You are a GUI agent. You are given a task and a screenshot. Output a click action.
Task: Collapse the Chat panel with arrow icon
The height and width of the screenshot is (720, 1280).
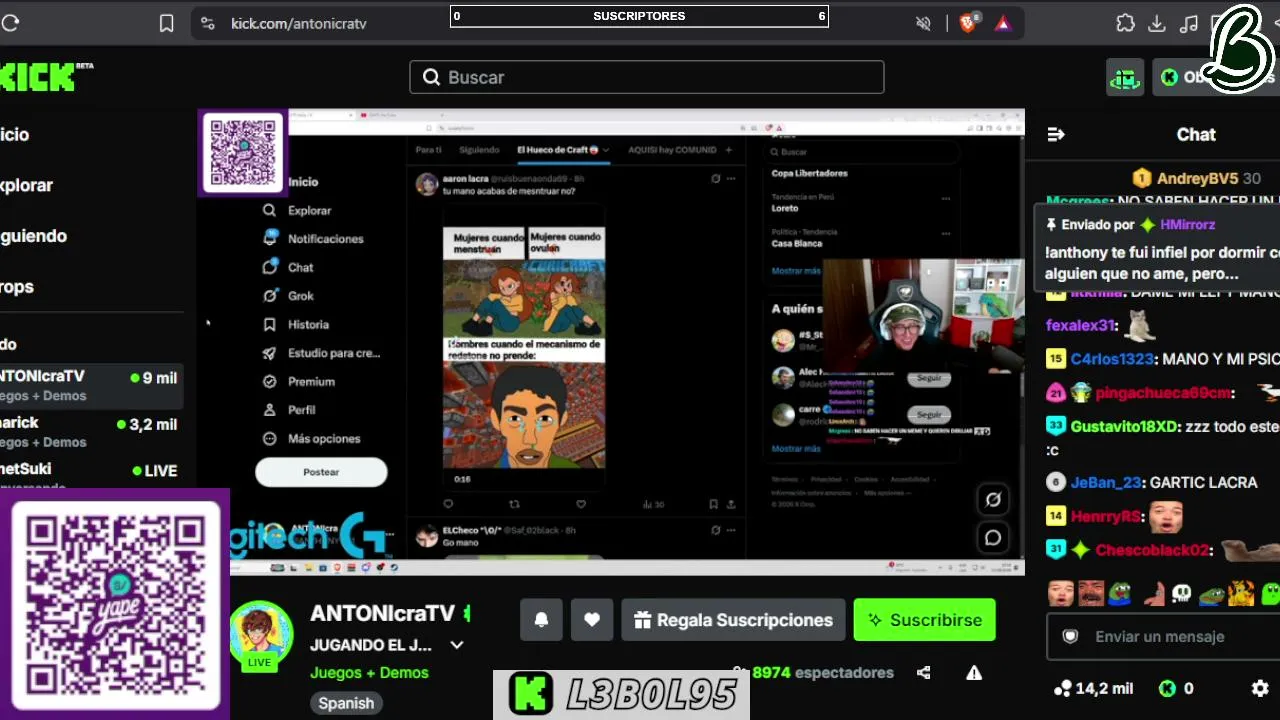pyautogui.click(x=1055, y=134)
